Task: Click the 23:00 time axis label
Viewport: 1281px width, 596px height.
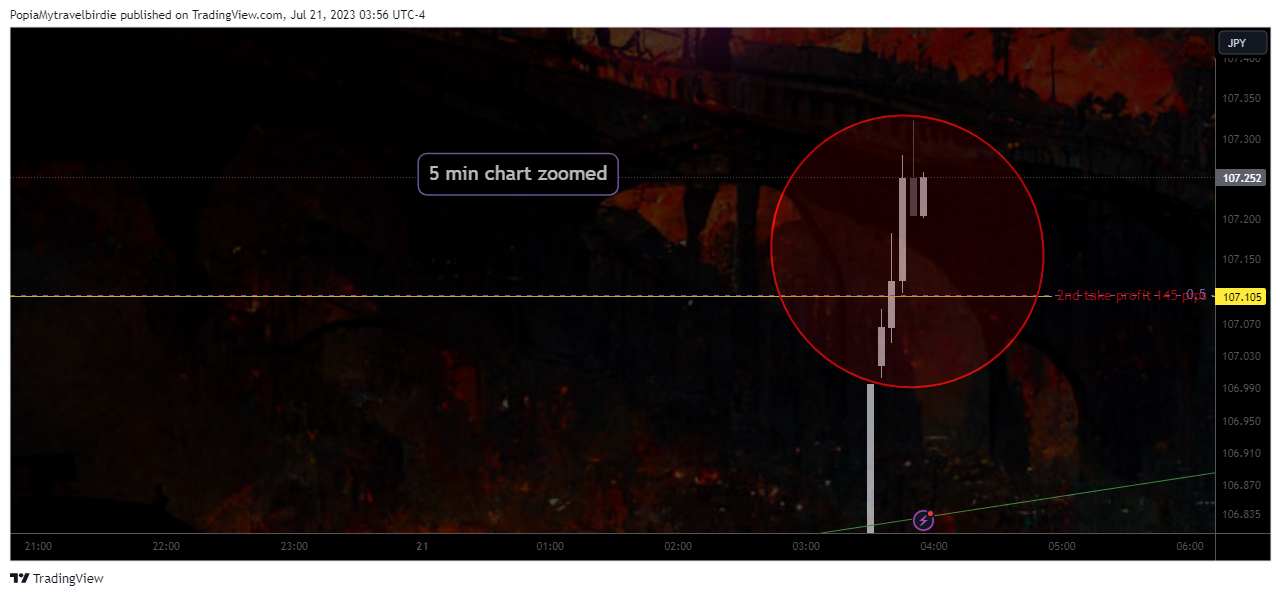Action: tap(294, 546)
